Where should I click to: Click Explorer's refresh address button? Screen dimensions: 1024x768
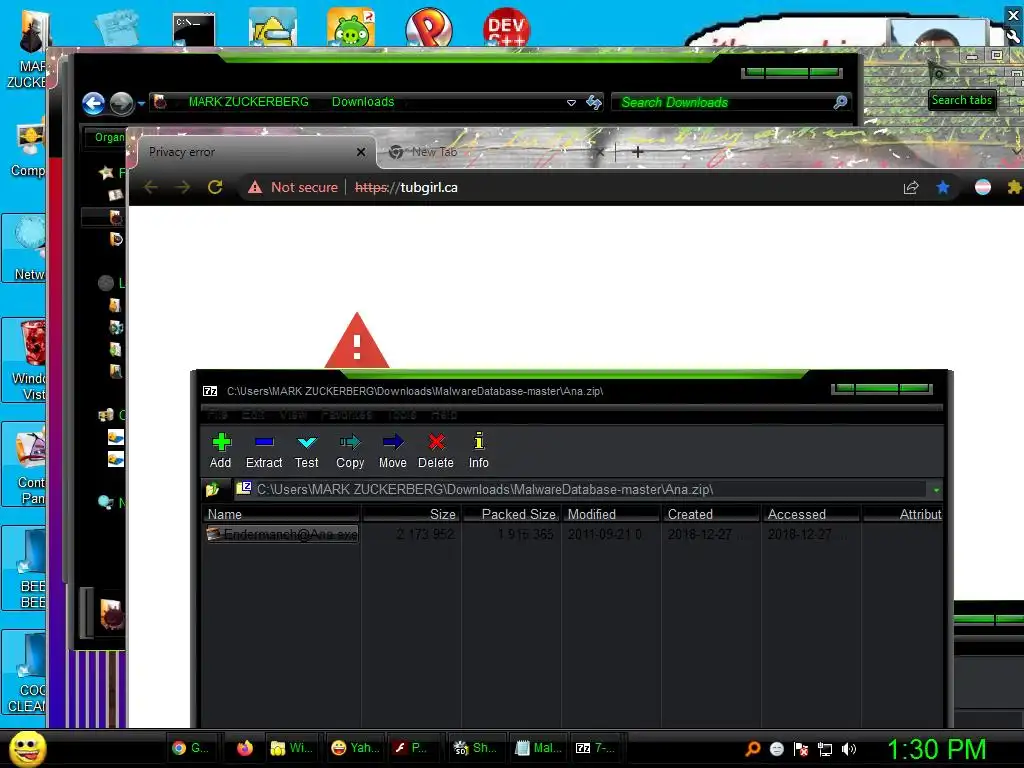pyautogui.click(x=594, y=102)
